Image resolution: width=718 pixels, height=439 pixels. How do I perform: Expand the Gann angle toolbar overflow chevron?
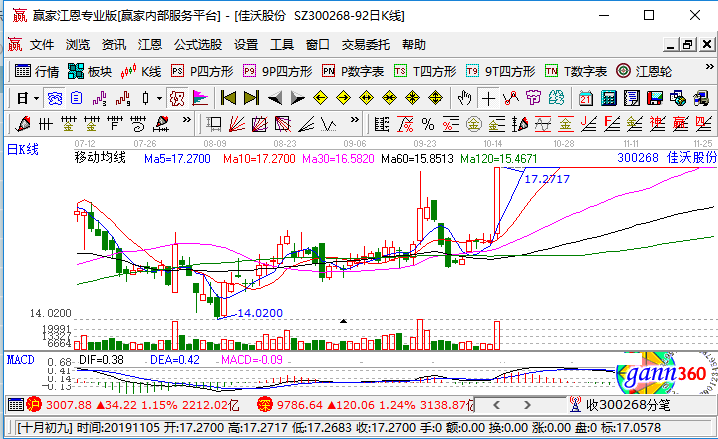click(354, 120)
